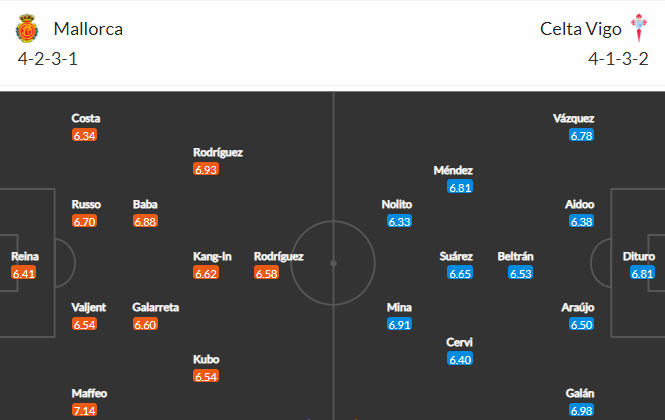Select player Kubo on the pitch
The width and height of the screenshot is (665, 420).
click(x=206, y=359)
